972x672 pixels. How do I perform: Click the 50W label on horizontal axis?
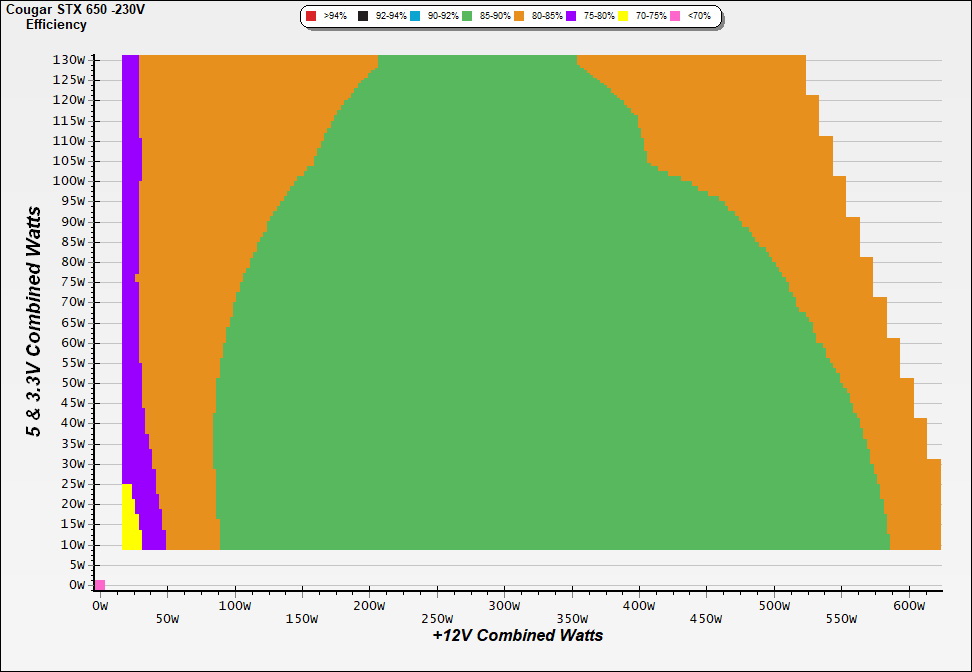click(x=167, y=619)
